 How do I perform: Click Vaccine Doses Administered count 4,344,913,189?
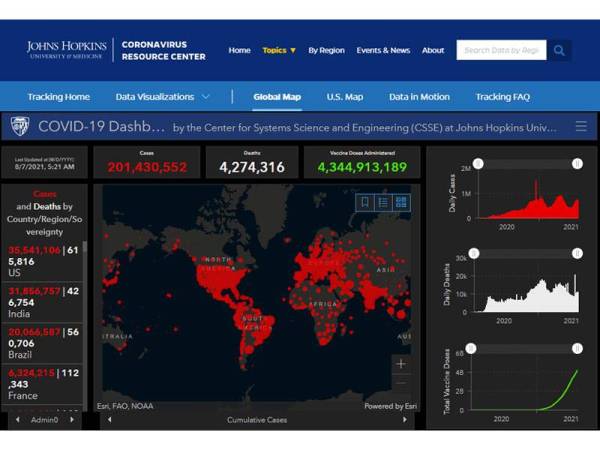coord(362,167)
